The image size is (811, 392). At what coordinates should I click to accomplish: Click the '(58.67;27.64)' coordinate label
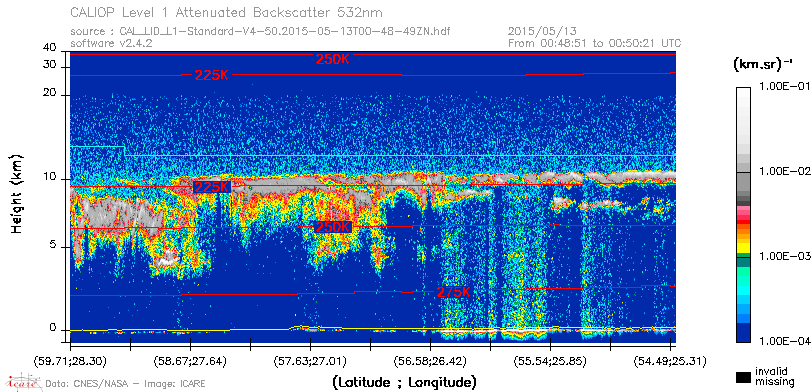coord(191,361)
